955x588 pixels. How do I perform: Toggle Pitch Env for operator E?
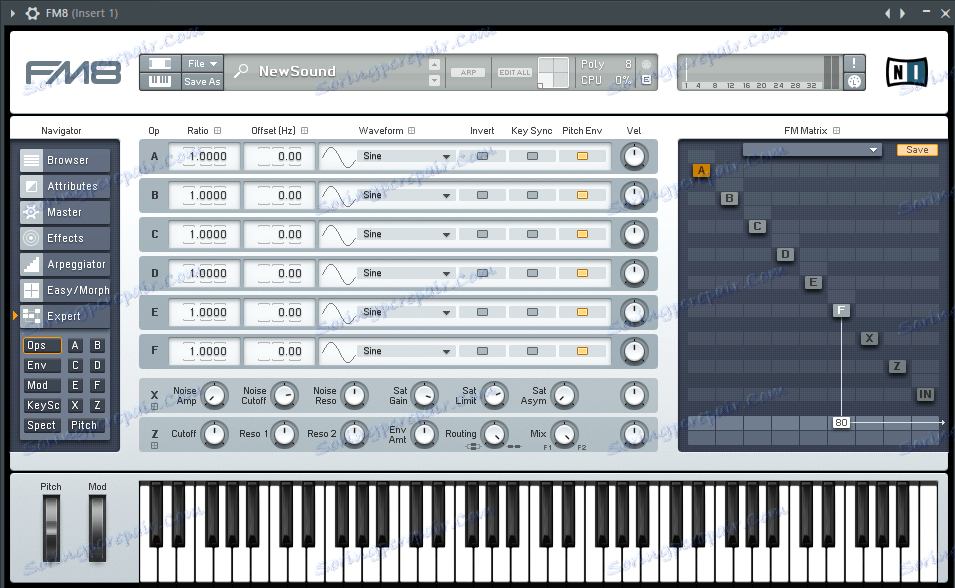coord(582,312)
